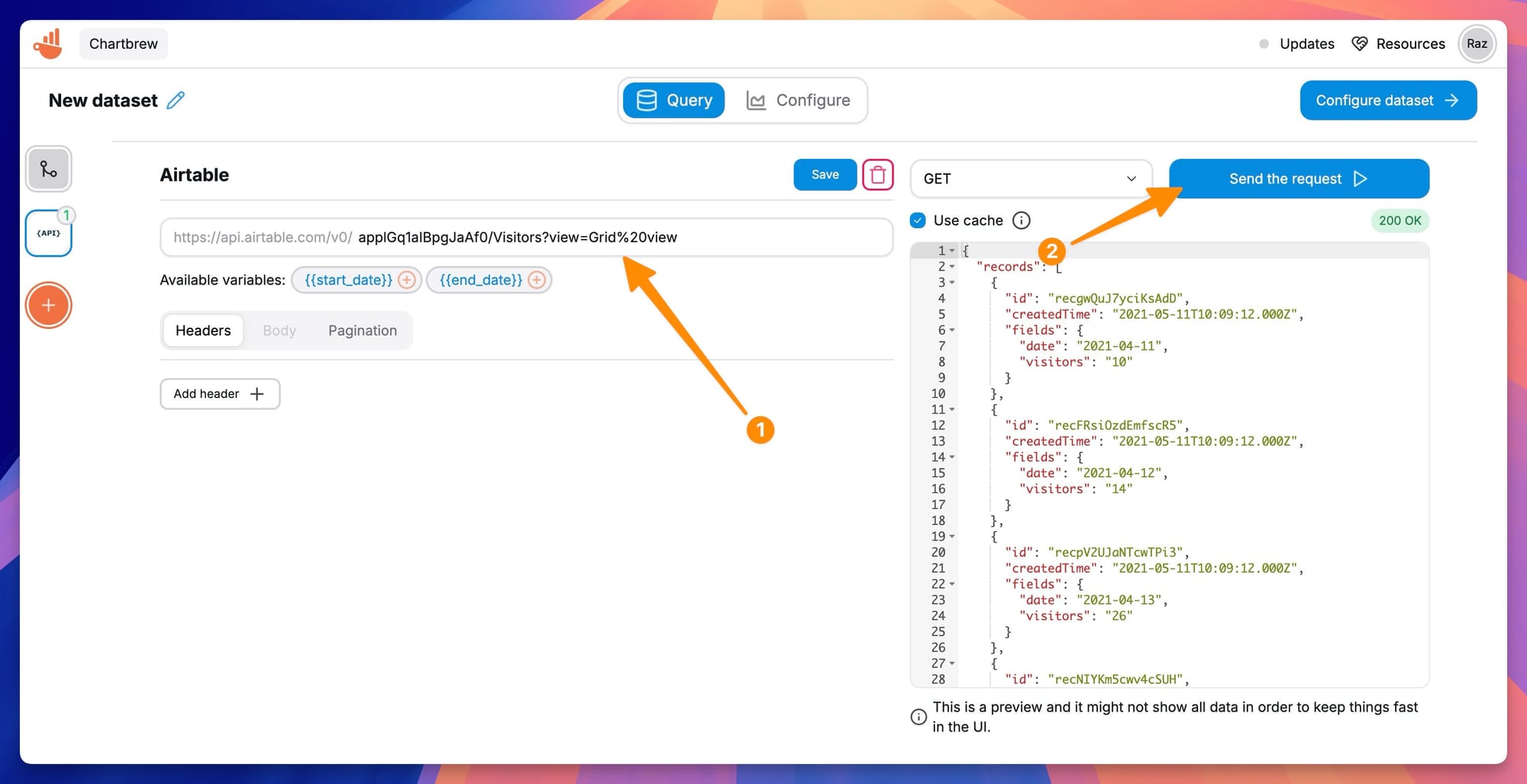The image size is (1527, 784).
Task: Collapse the fields object on line 6
Action: (x=952, y=330)
